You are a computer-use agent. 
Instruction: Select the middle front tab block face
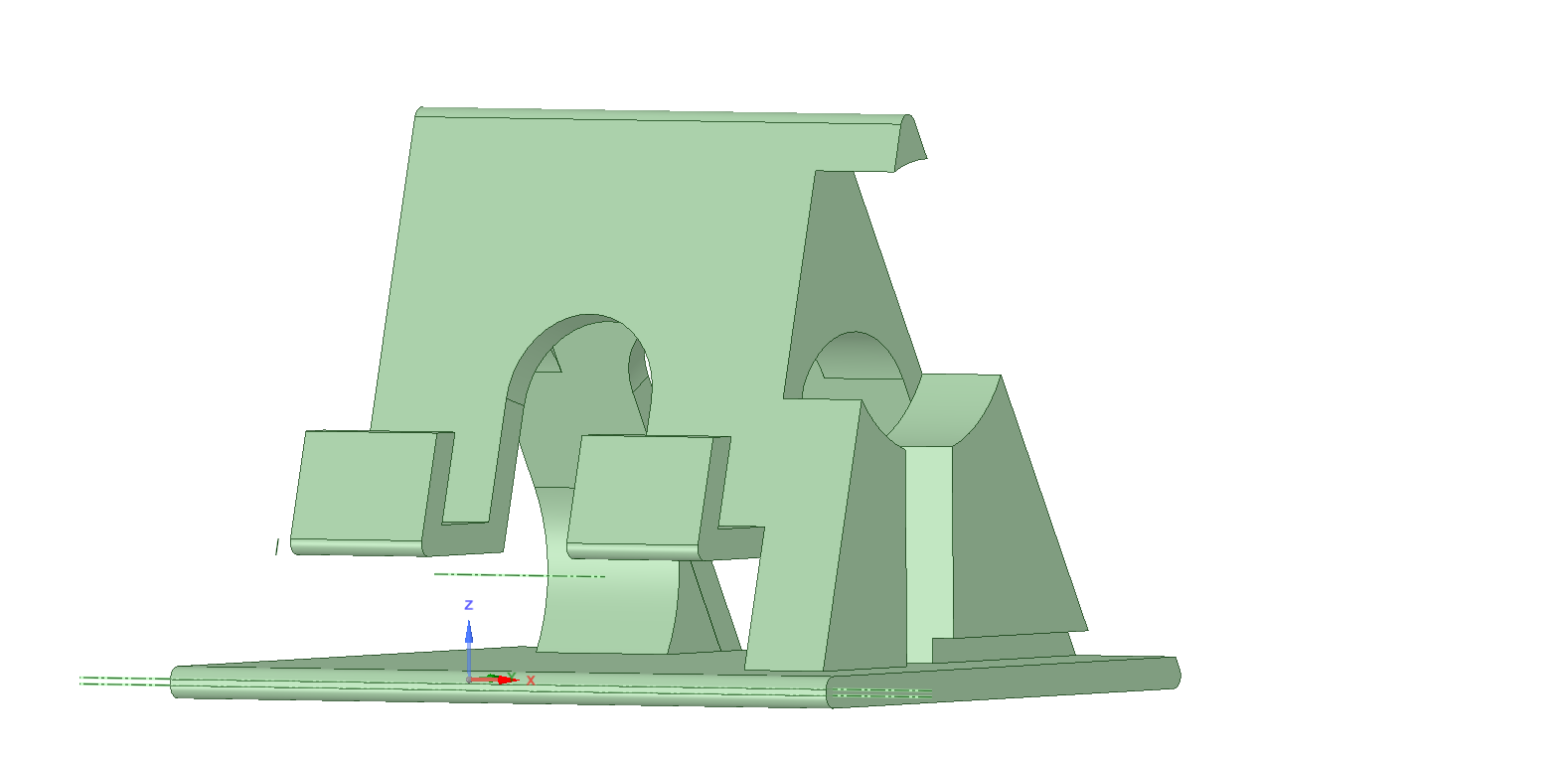641,490
